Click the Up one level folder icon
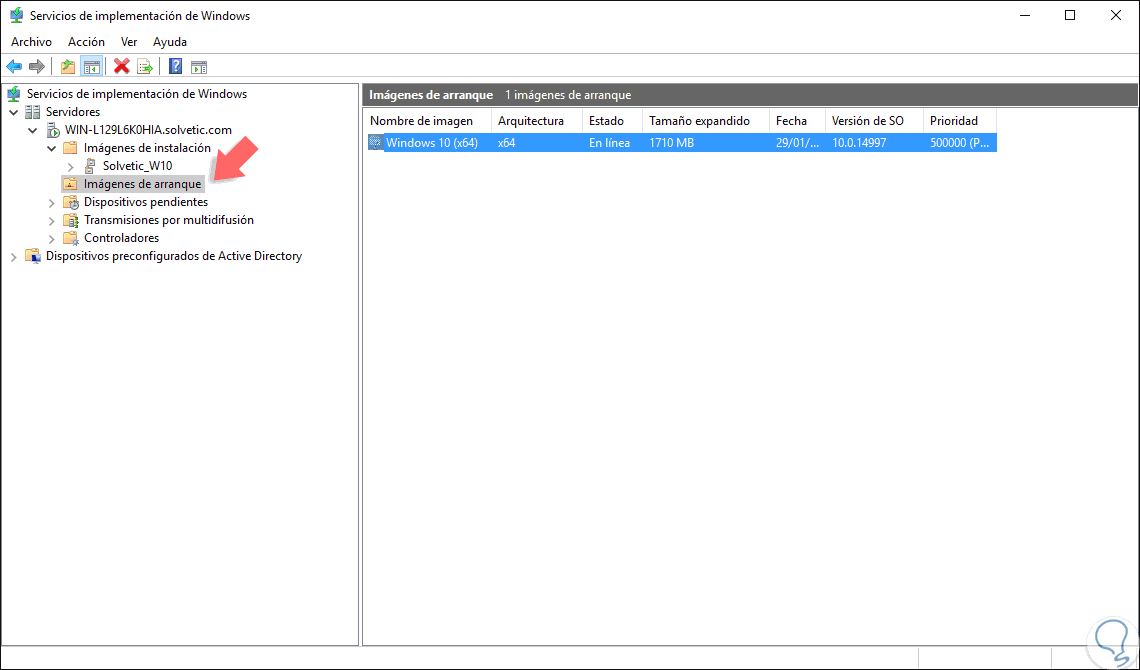This screenshot has height=670, width=1140. [x=68, y=67]
